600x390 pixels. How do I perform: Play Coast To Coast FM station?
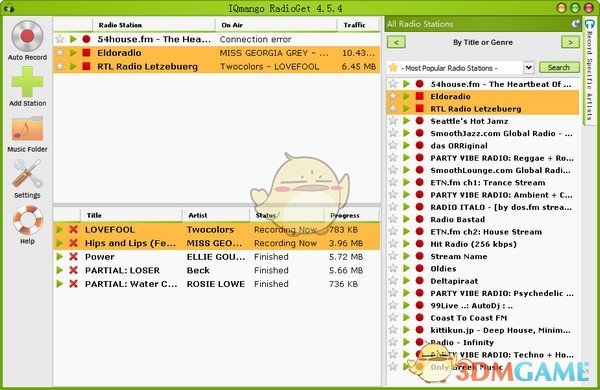[x=406, y=318]
